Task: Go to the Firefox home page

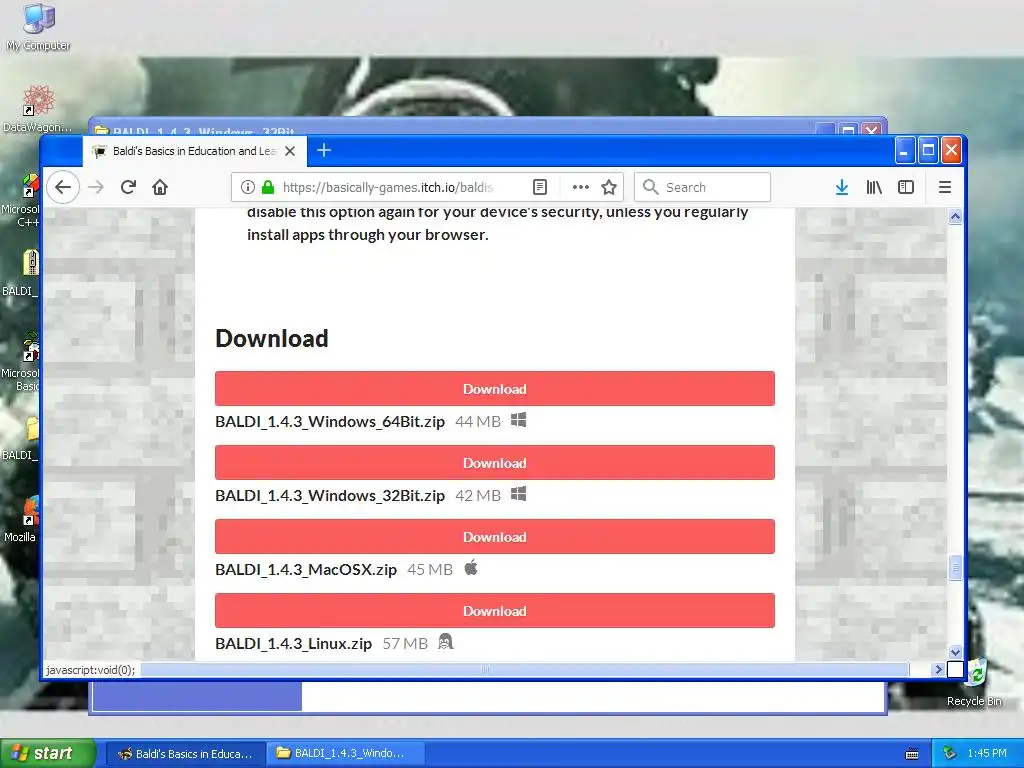Action: point(160,187)
